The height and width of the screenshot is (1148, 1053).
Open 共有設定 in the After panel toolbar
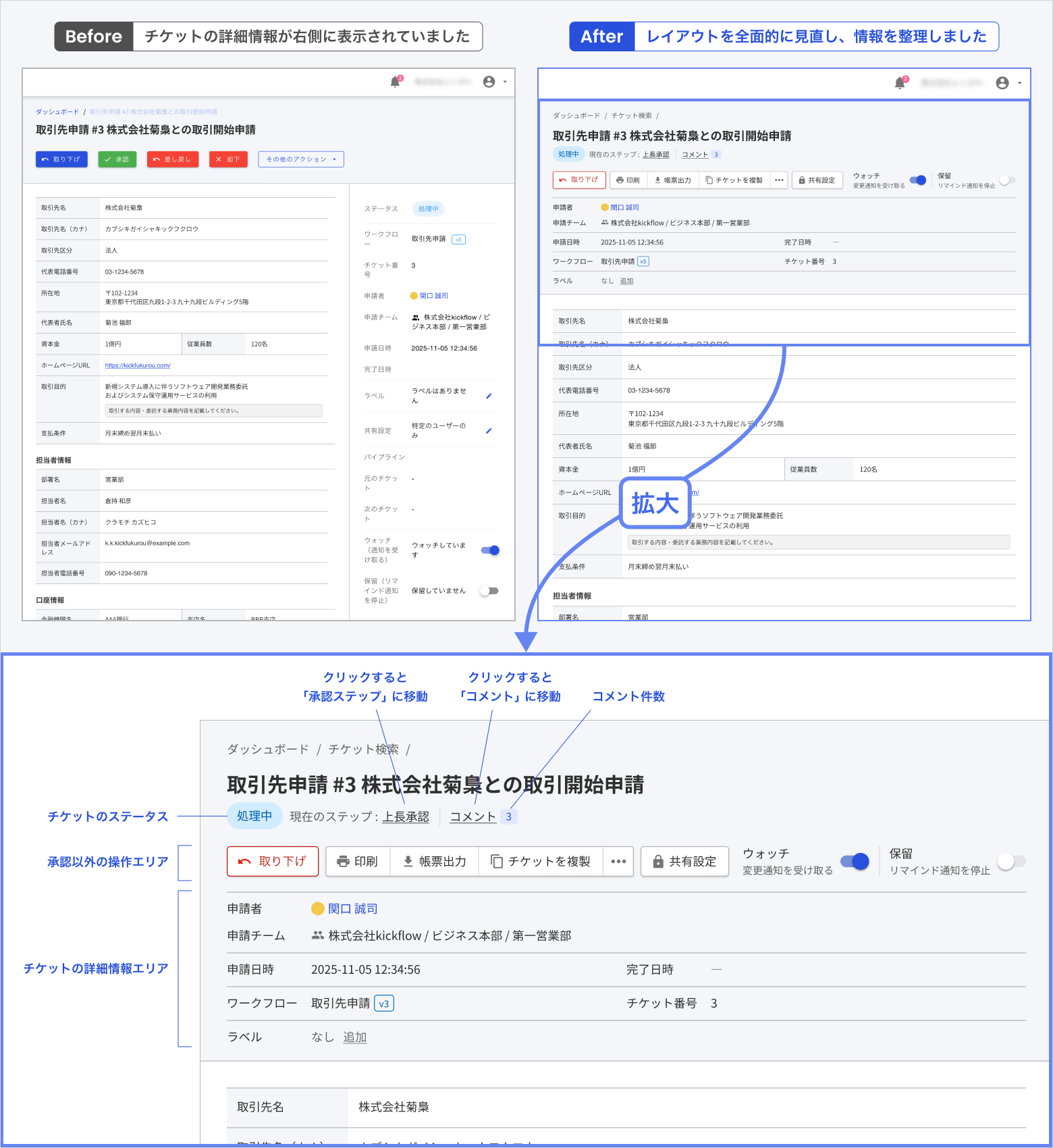[817, 180]
